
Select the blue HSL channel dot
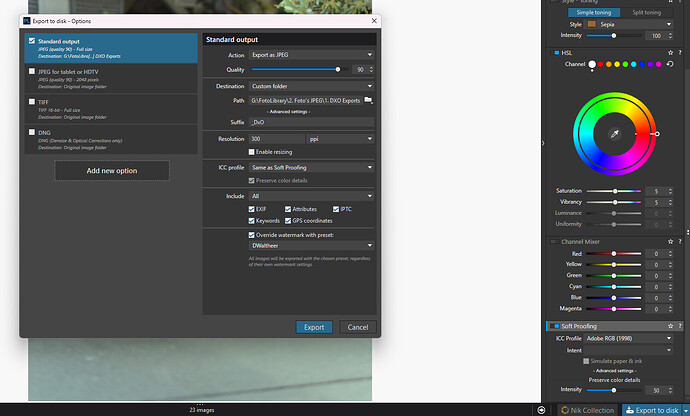click(x=642, y=64)
